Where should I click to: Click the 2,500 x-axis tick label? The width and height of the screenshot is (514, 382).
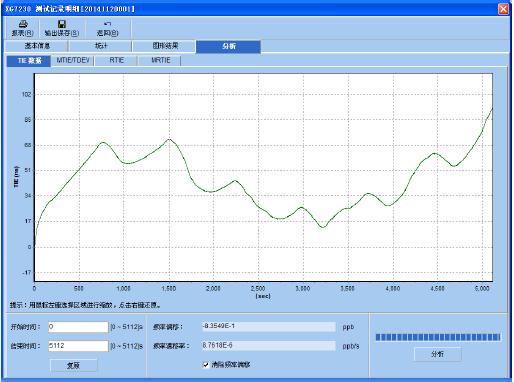258,288
